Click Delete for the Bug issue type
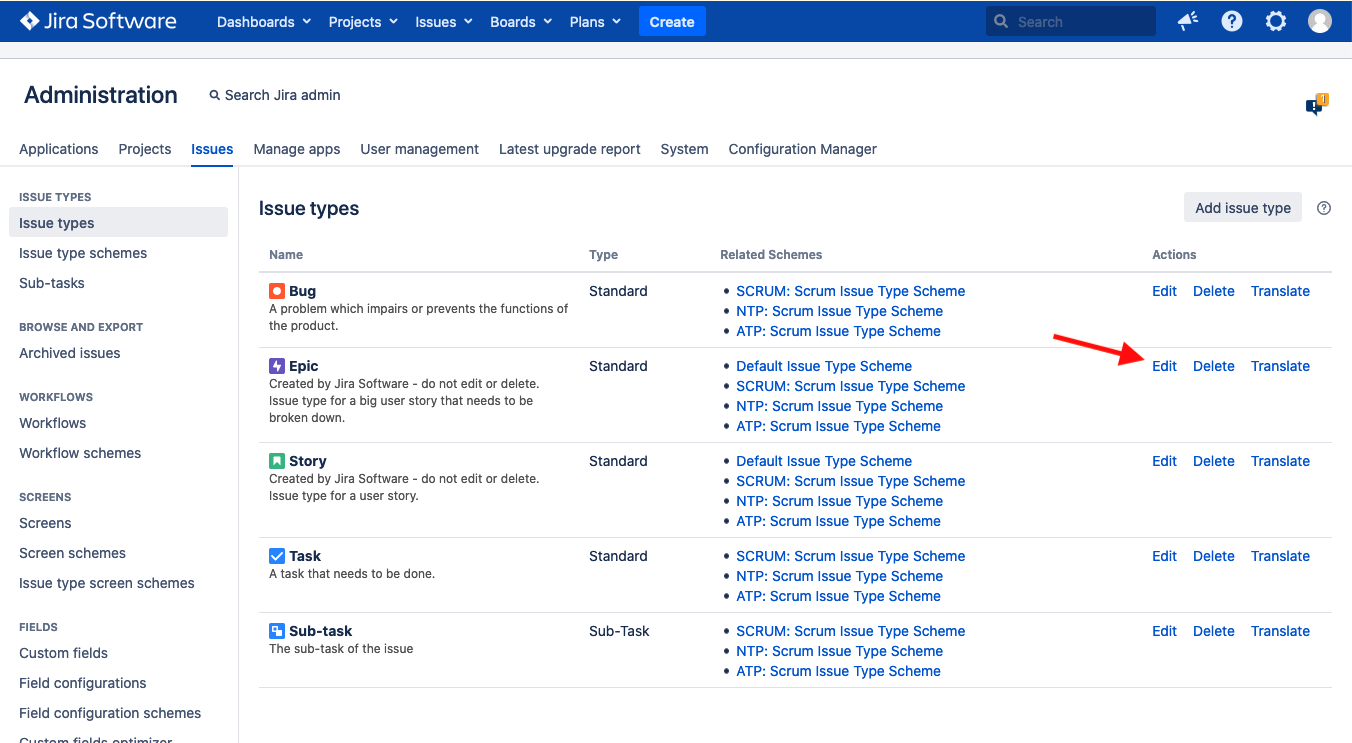The height and width of the screenshot is (743, 1352). click(1214, 291)
